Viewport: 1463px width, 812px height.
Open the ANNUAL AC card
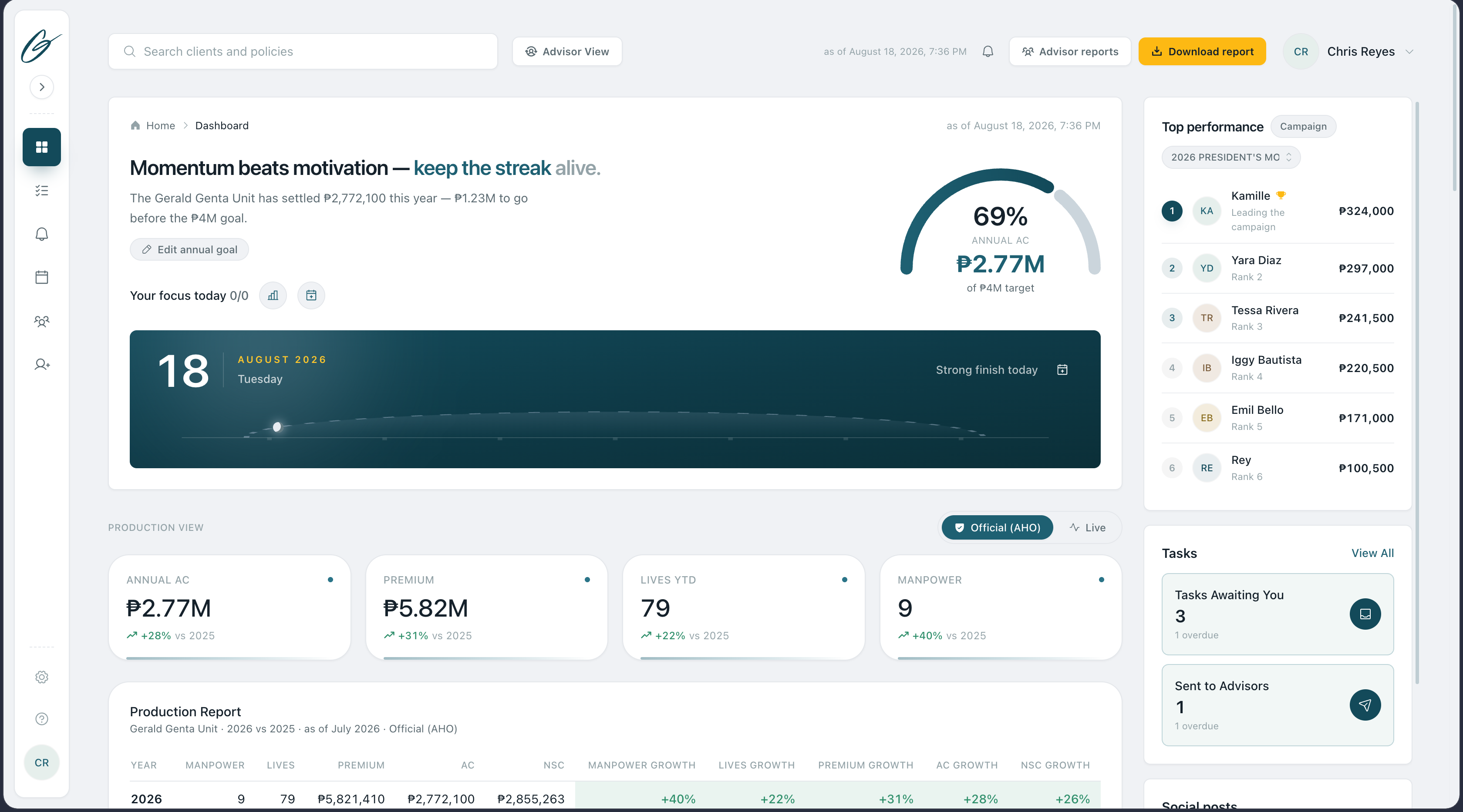coord(229,608)
